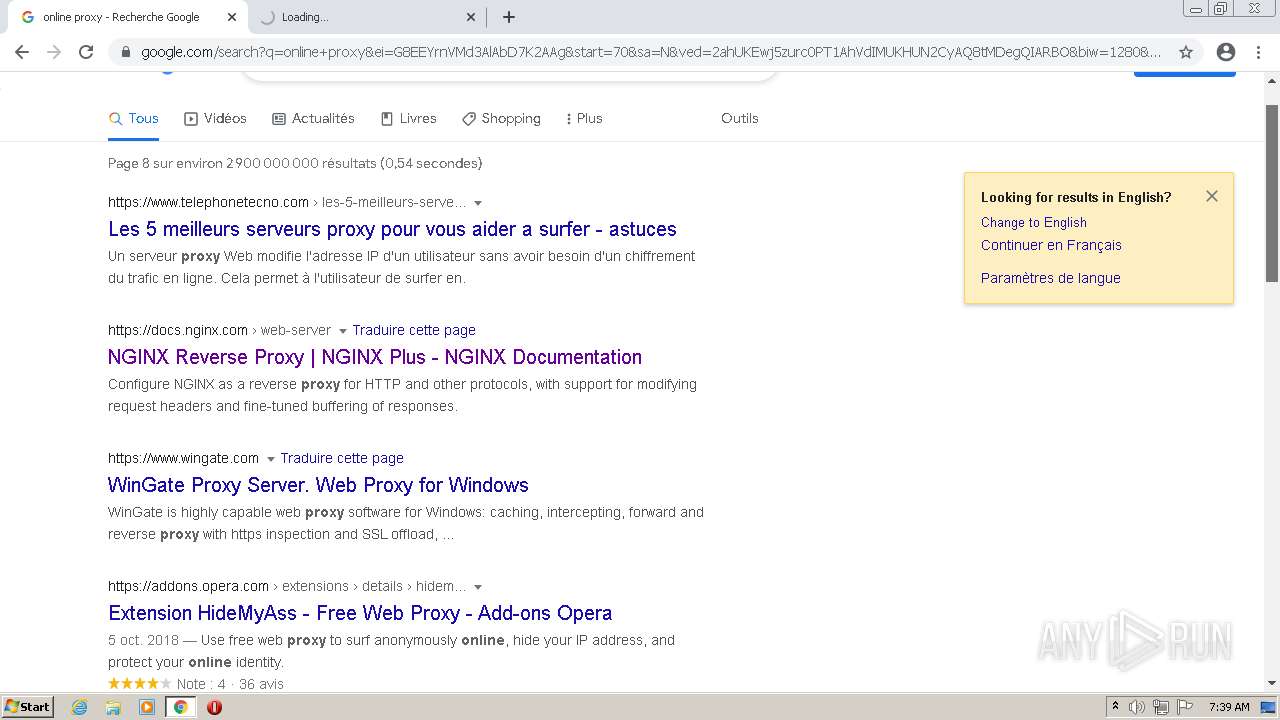
Task: Open Paramètres de langue
Action: pyautogui.click(x=1050, y=278)
